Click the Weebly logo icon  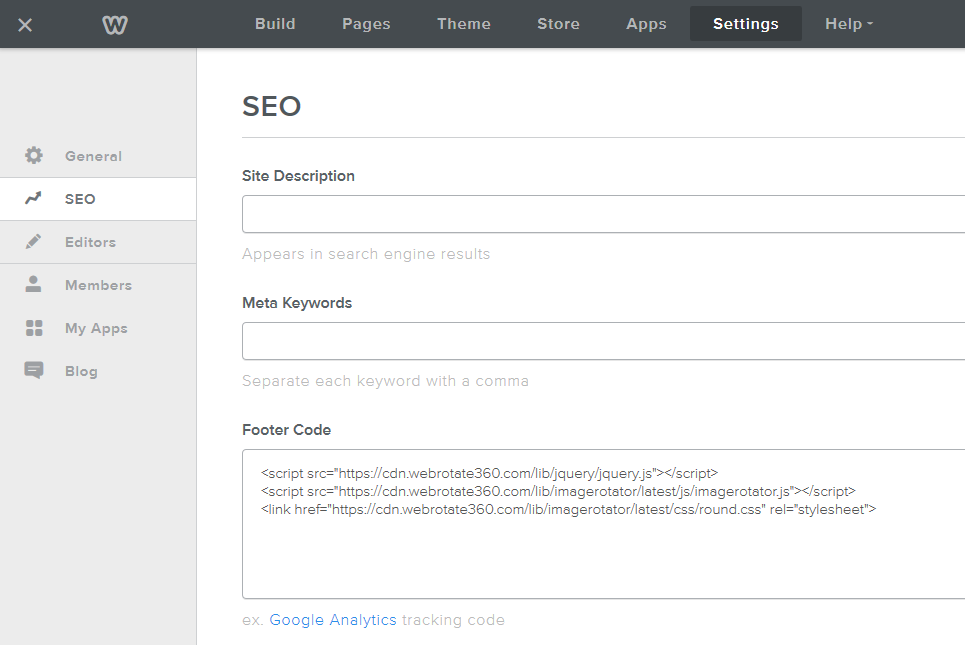coord(114,25)
